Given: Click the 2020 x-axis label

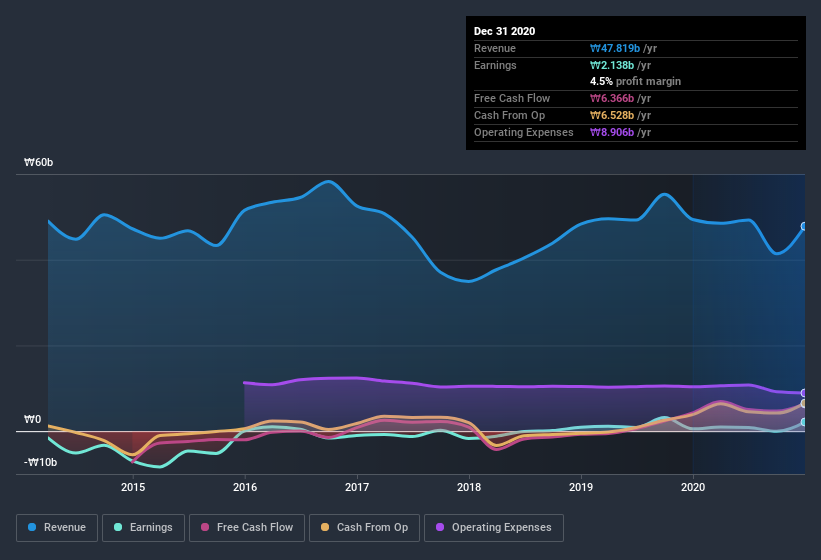Looking at the screenshot, I should click(x=693, y=487).
